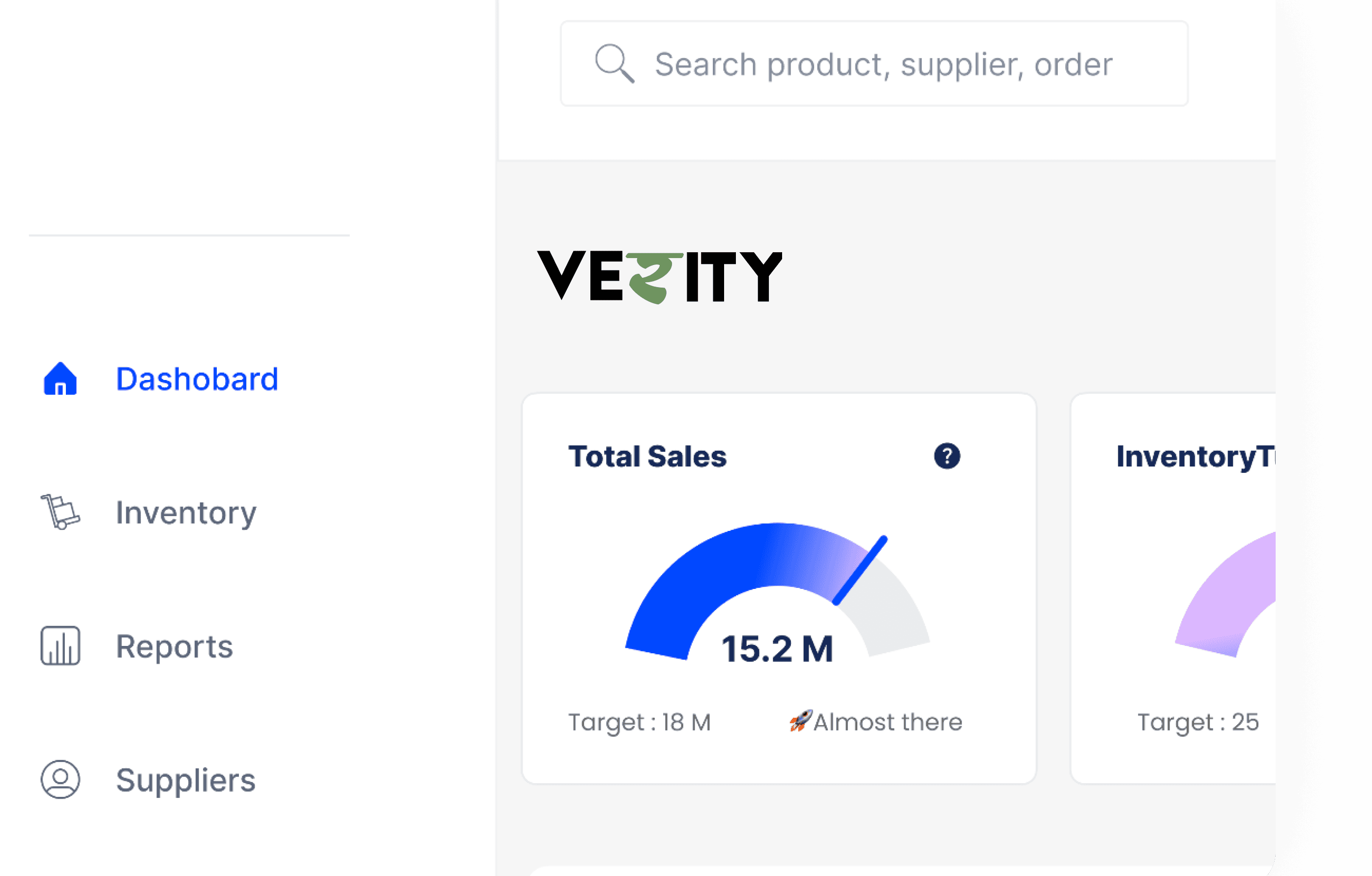Screen dimensions: 1372x876
Task: Open the Dashboard menu label
Action: tap(197, 379)
